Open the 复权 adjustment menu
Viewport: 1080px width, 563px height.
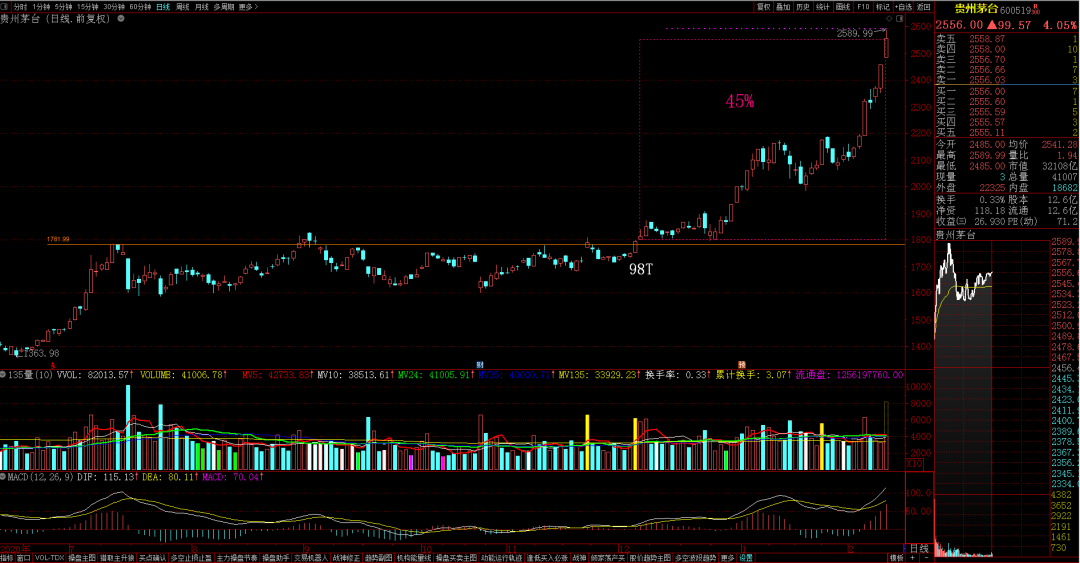[763, 7]
